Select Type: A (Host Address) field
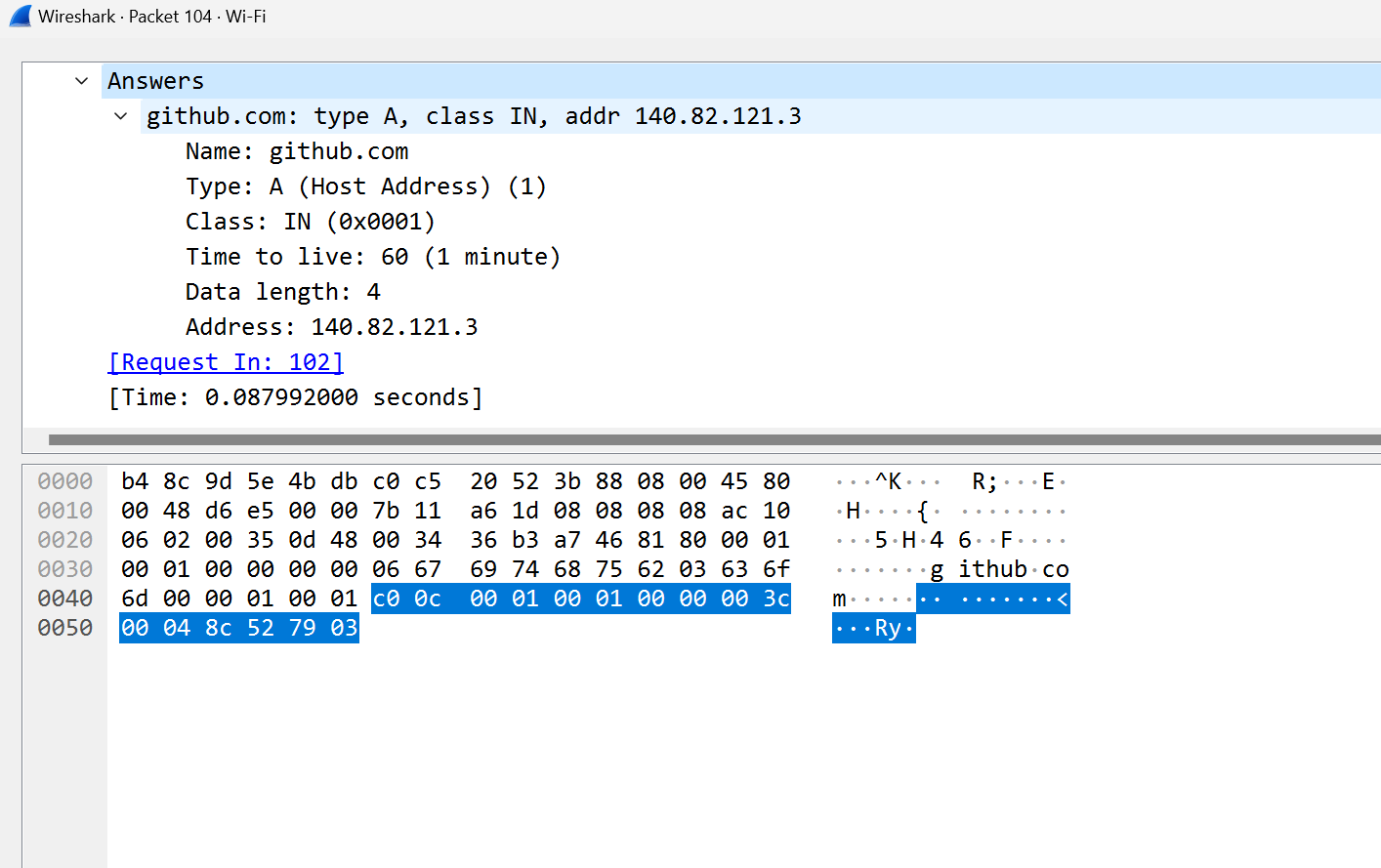This screenshot has height=868, width=1381. (x=366, y=186)
